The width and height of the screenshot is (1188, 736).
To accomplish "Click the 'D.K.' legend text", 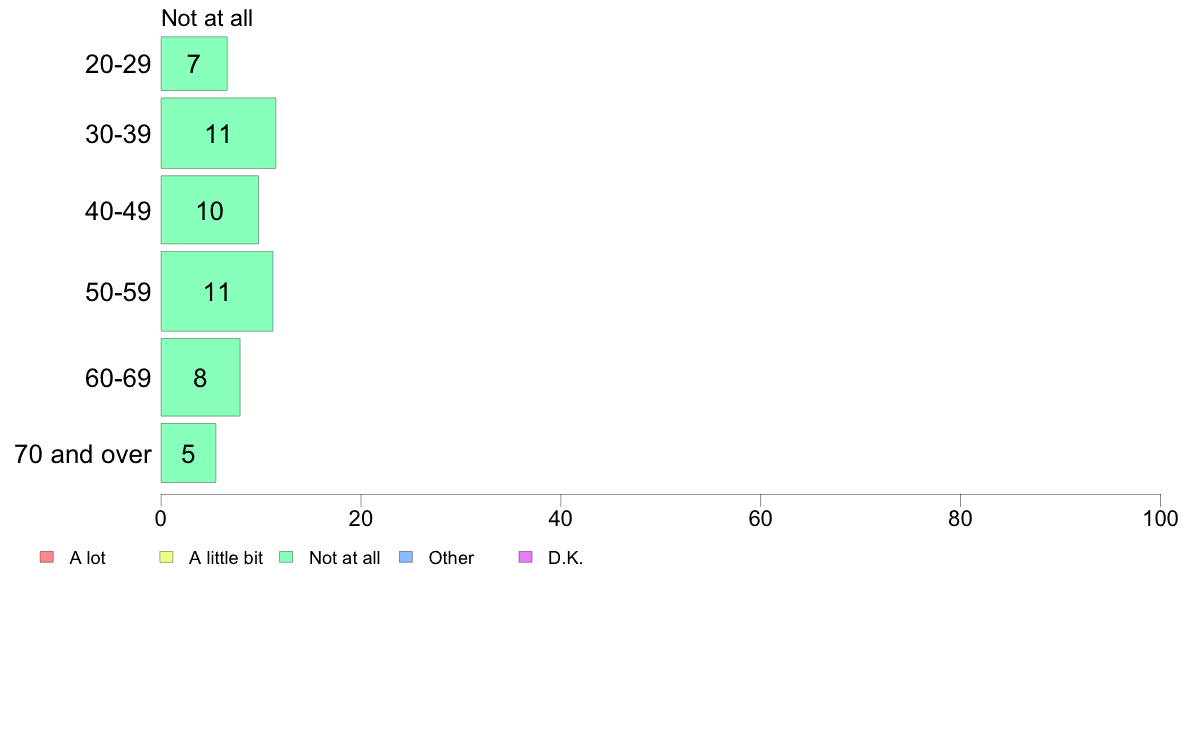I will (x=565, y=558).
